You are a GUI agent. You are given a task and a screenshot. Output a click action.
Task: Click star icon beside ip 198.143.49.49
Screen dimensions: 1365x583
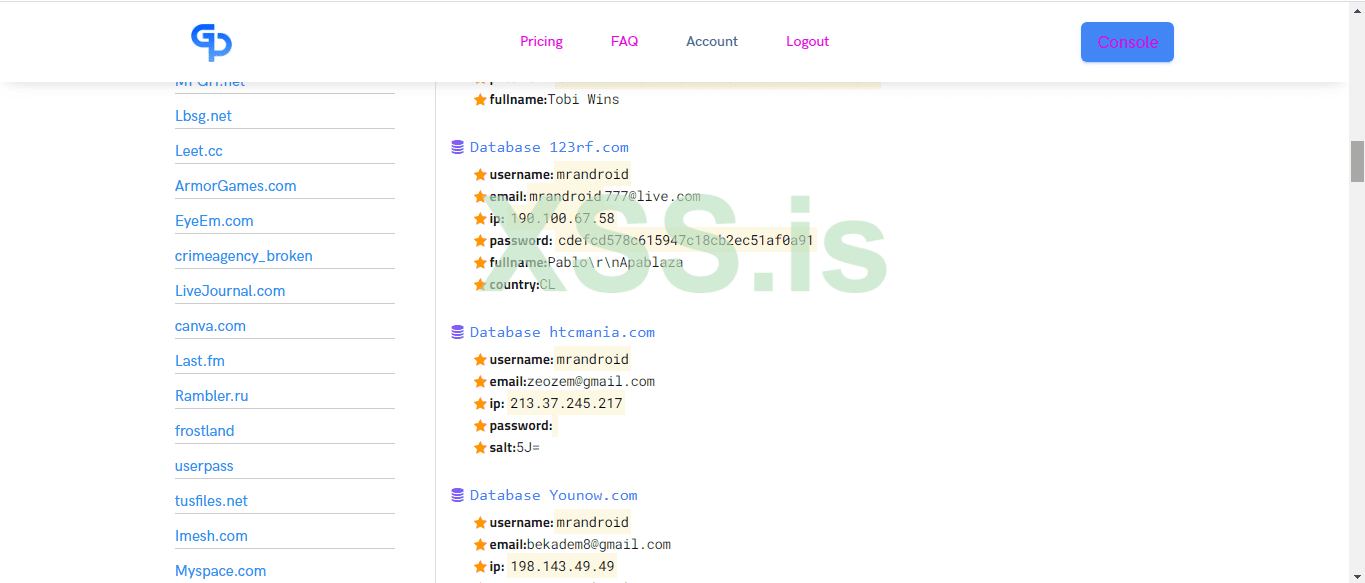480,567
